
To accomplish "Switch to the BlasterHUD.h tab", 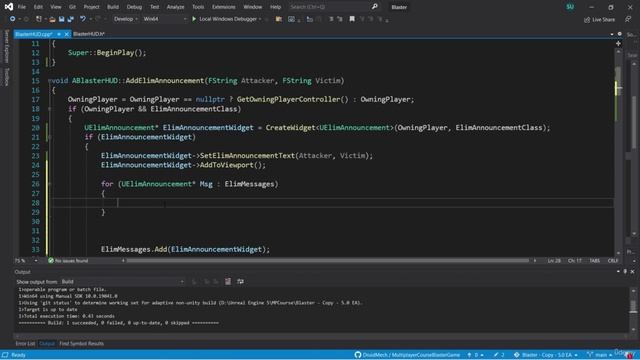I will (x=89, y=34).
